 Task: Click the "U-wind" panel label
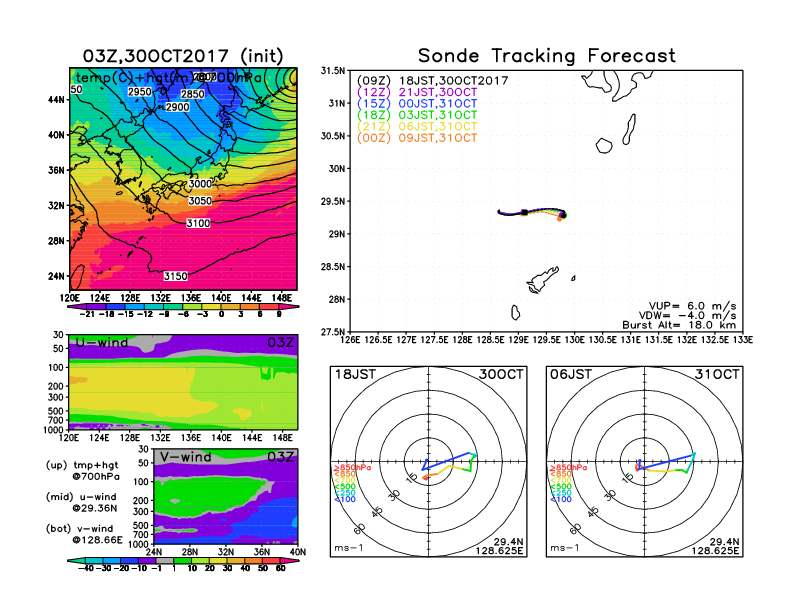point(102,343)
